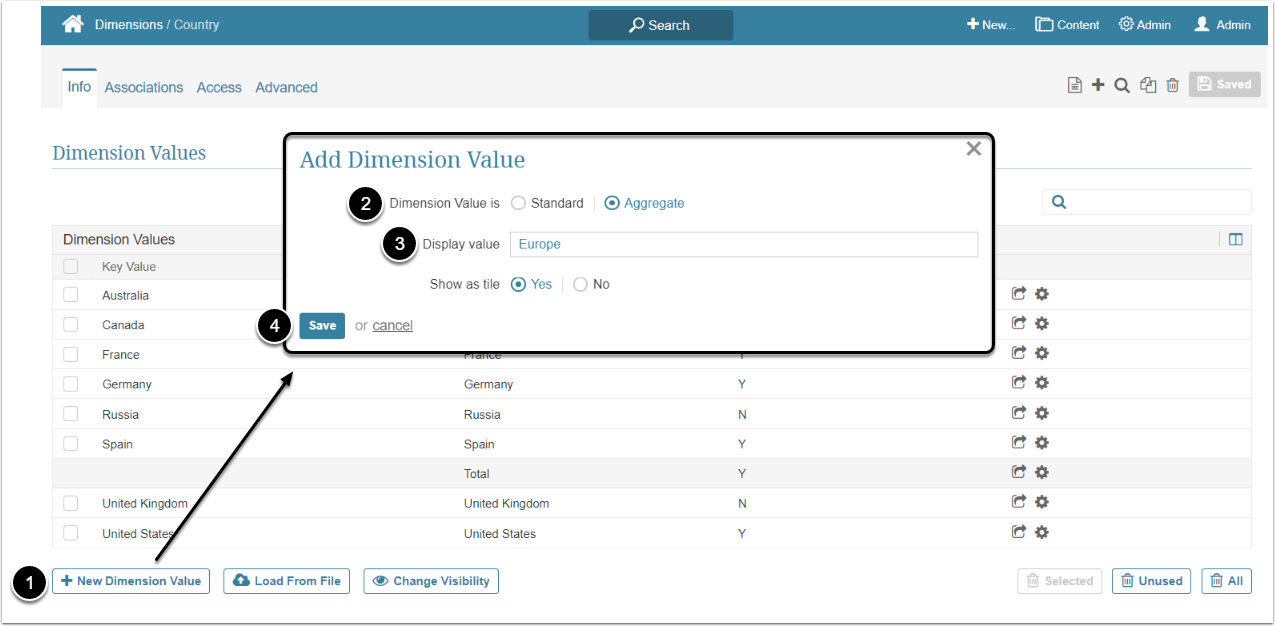This screenshot has height=626, width=1275.
Task: Click the duplicate (copy) icon in the toolbar
Action: 1148,86
